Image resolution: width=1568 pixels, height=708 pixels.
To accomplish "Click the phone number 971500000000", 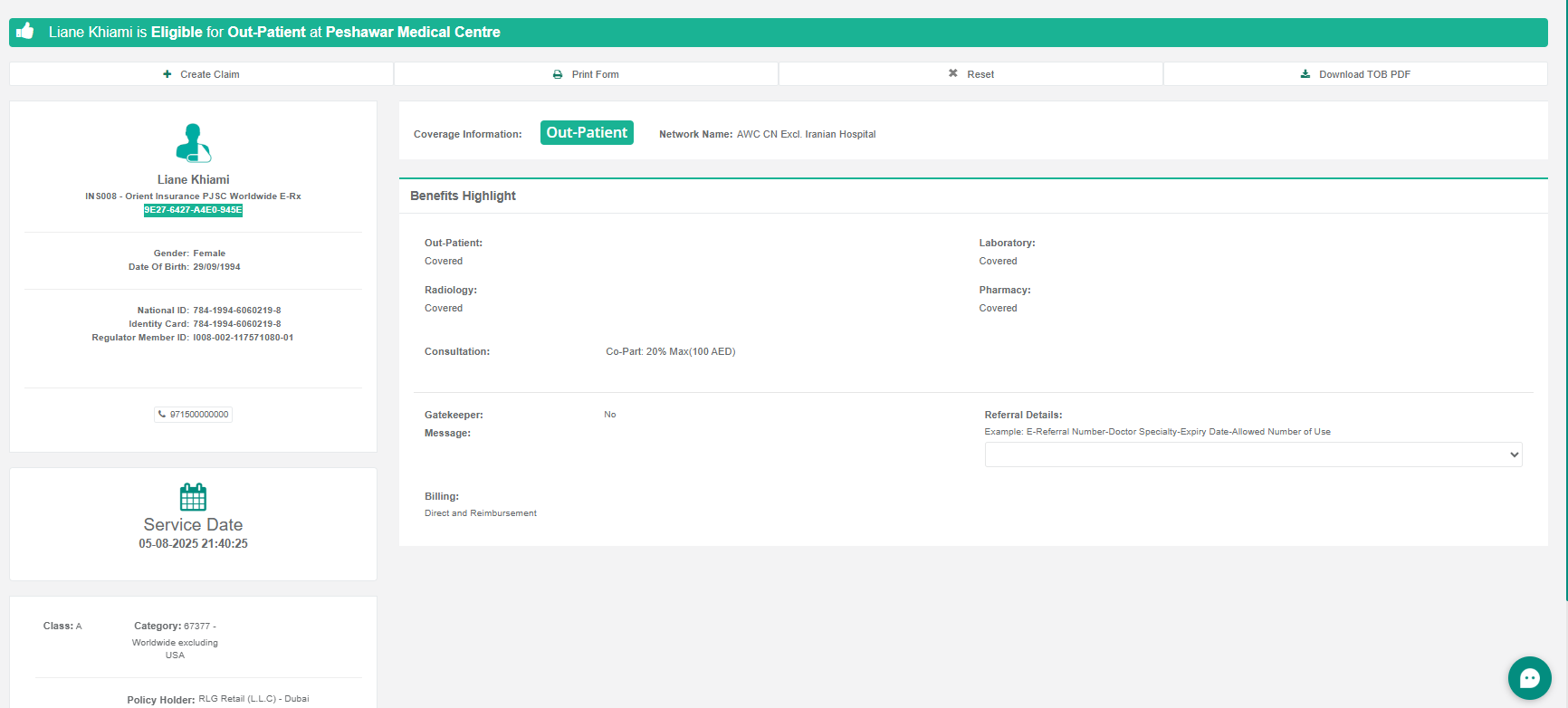I will point(199,415).
